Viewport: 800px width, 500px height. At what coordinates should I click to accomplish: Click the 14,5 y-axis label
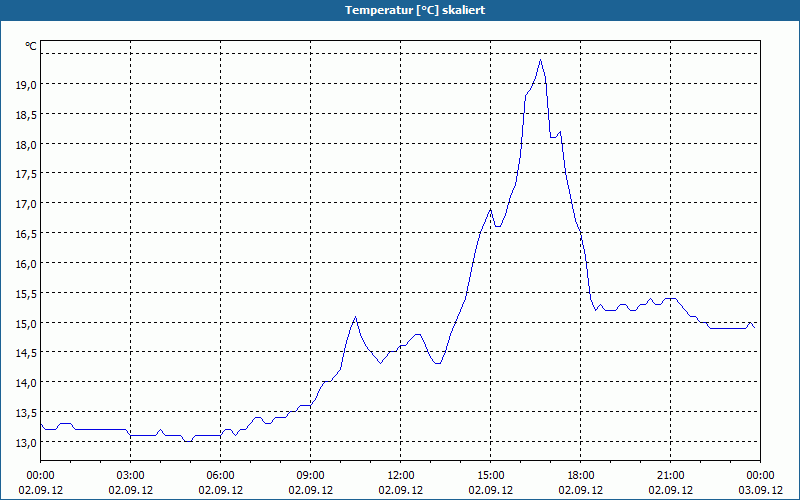tap(27, 353)
